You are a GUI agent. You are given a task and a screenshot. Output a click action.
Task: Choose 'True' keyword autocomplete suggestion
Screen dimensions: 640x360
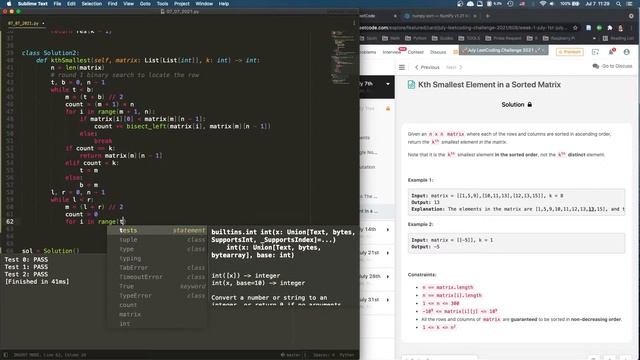pyautogui.click(x=157, y=287)
